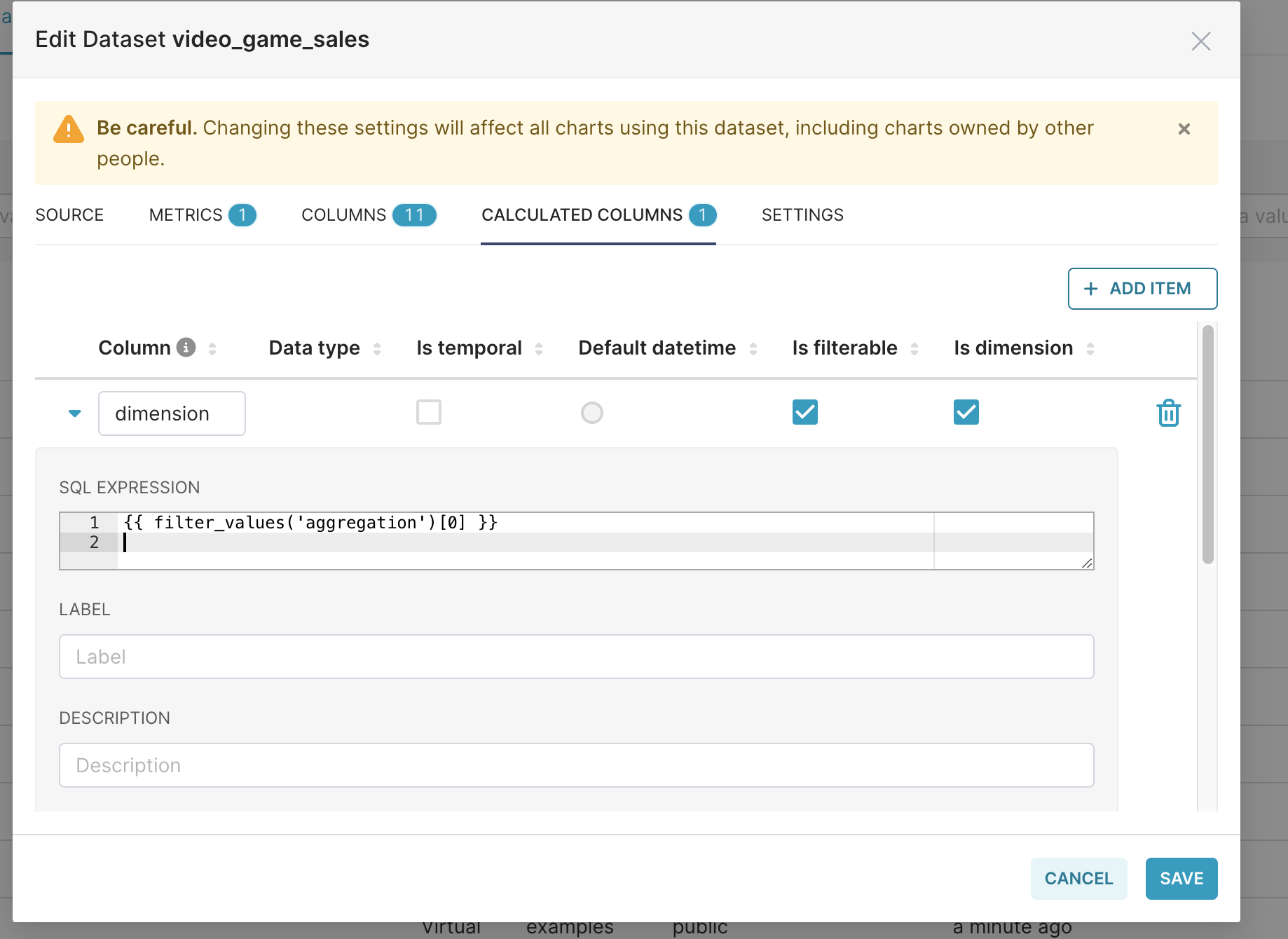Click the Column header label
The image size is (1288, 939).
pyautogui.click(x=135, y=348)
